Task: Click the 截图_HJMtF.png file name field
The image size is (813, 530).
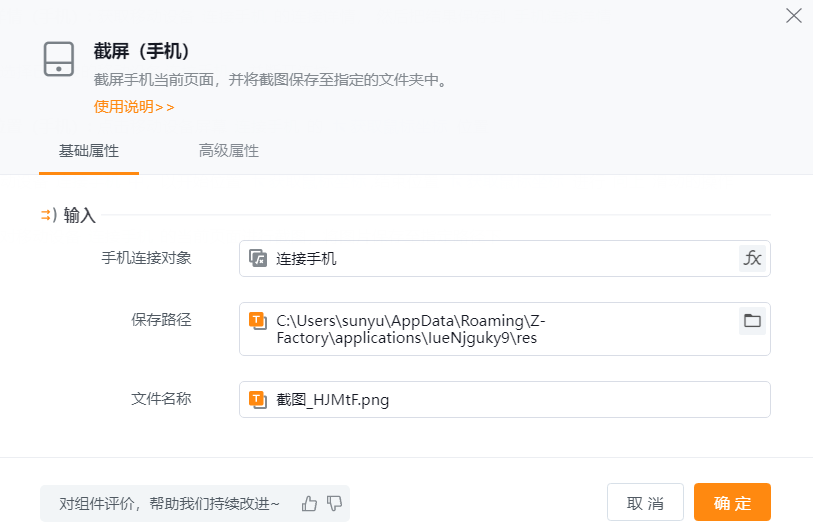Action: pyautogui.click(x=500, y=400)
